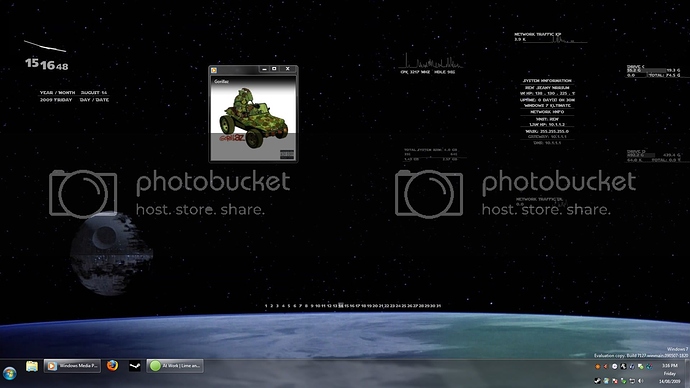Viewport: 690px width, 388px height.
Task: Maximize the Gorillaz media player window
Action: [x=274, y=69]
